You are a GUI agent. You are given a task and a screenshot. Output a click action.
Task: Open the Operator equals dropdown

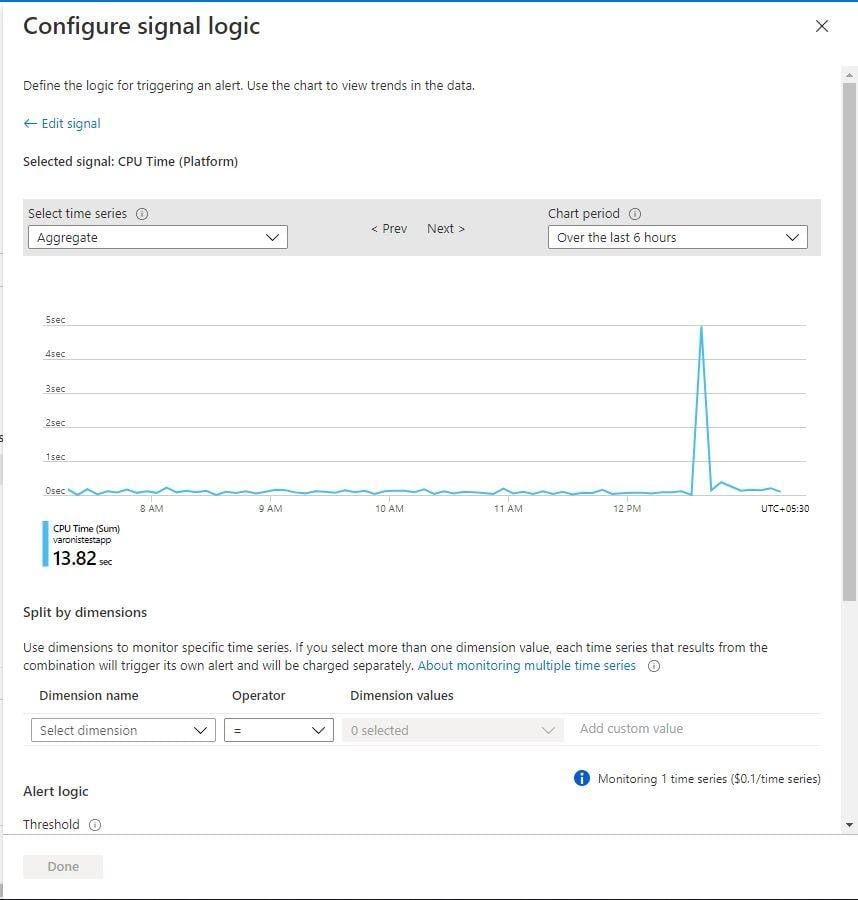click(279, 730)
